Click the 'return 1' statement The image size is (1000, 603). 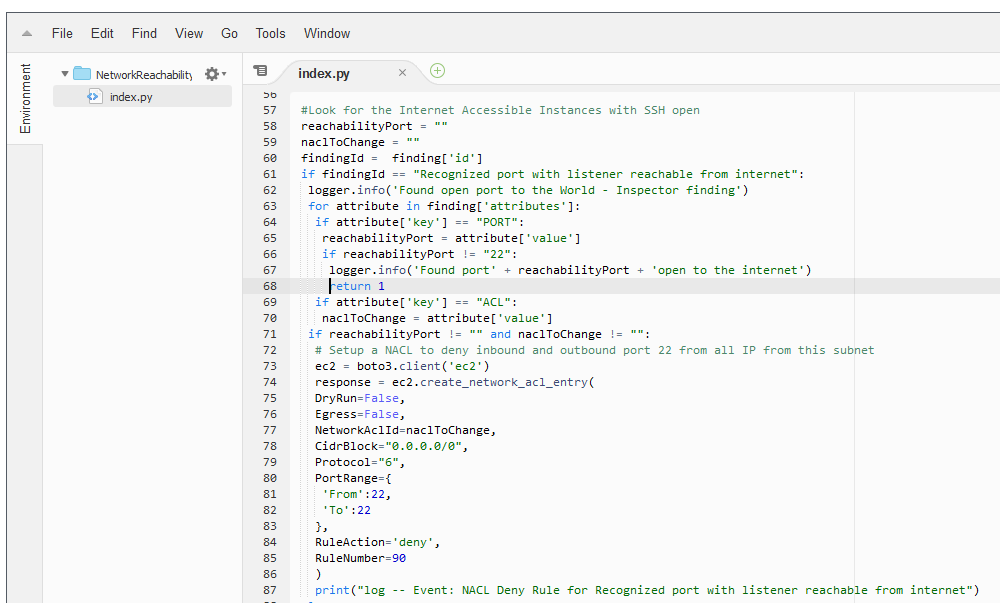click(x=357, y=286)
